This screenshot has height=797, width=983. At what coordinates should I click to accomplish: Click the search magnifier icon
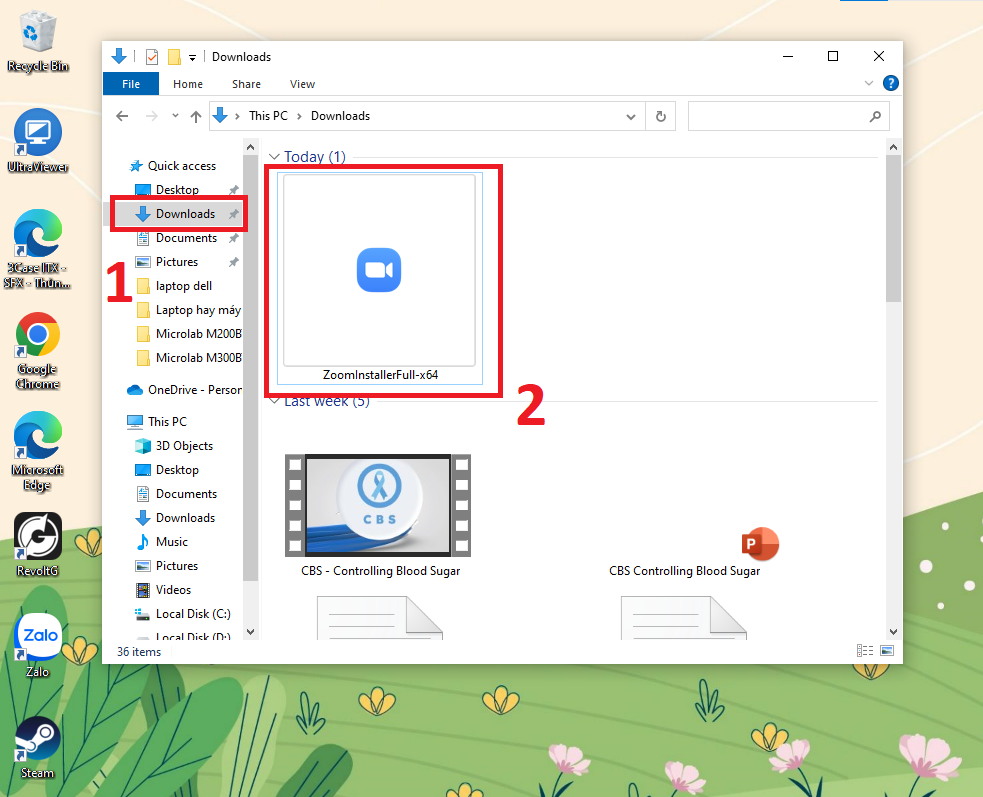coord(875,116)
